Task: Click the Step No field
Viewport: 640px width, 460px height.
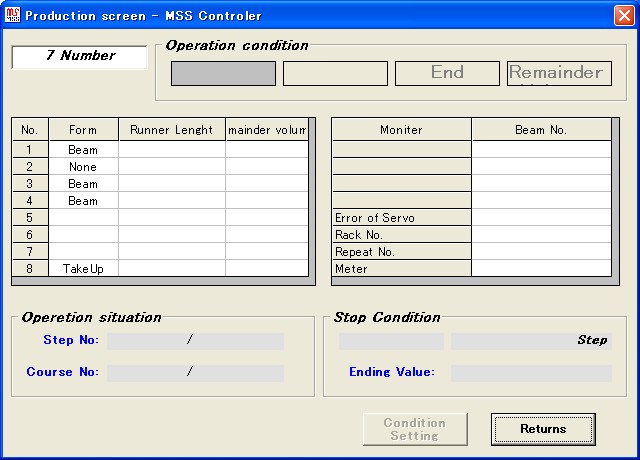Action: click(195, 341)
